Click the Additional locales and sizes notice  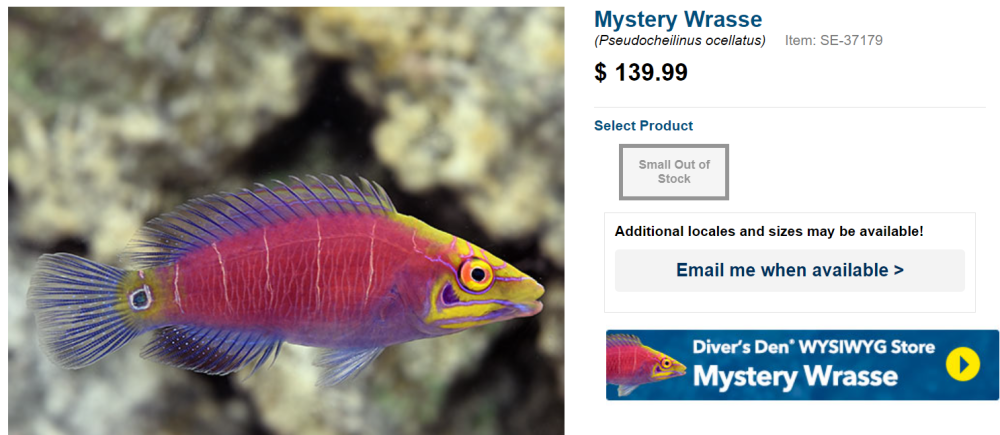(769, 232)
